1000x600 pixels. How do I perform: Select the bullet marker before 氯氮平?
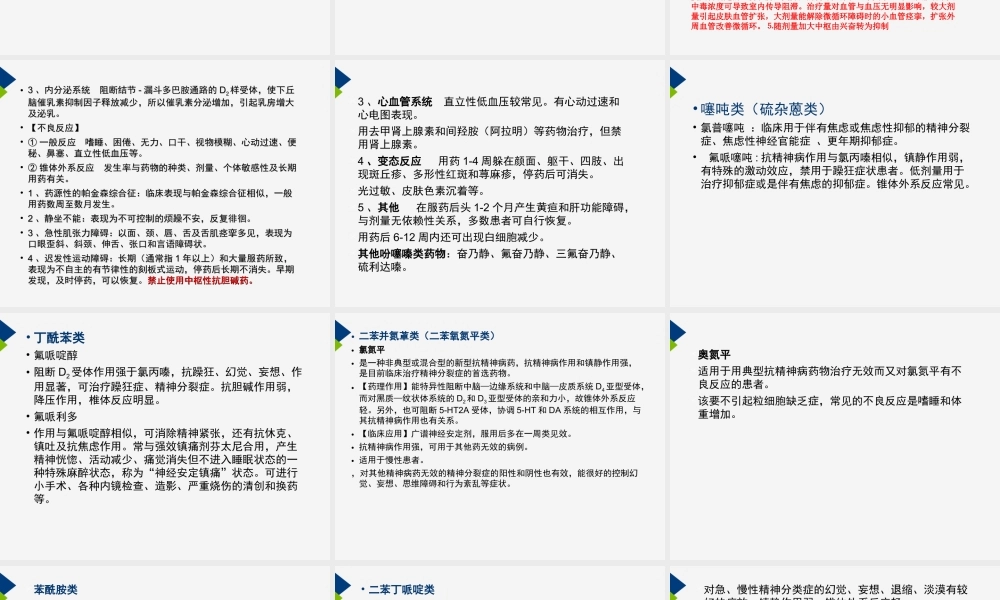tap(352, 348)
